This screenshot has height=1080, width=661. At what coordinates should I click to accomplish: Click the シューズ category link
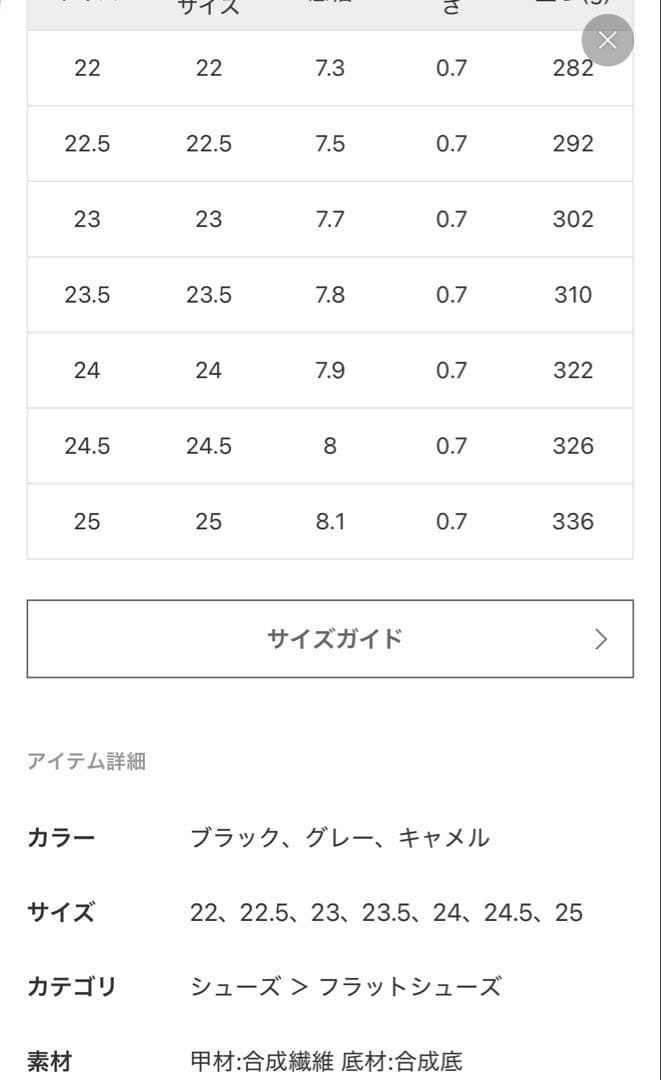tap(235, 987)
